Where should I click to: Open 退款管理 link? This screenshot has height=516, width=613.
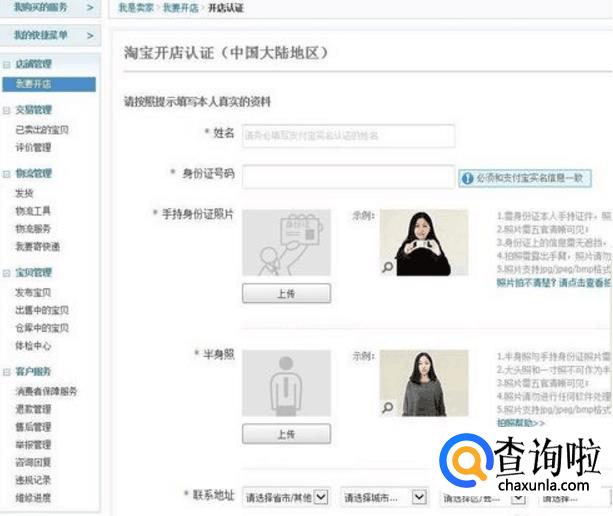coord(33,409)
